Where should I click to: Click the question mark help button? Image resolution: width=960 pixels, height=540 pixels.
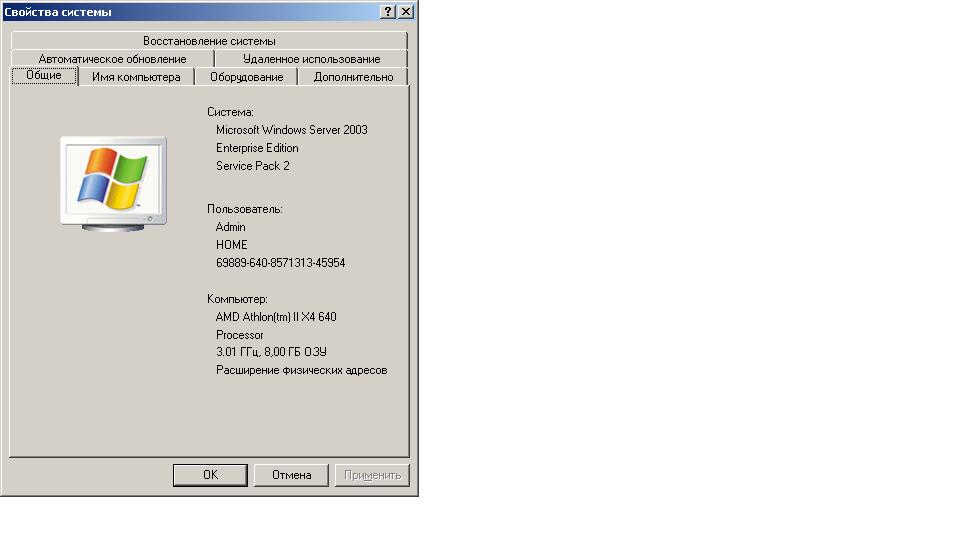[388, 12]
